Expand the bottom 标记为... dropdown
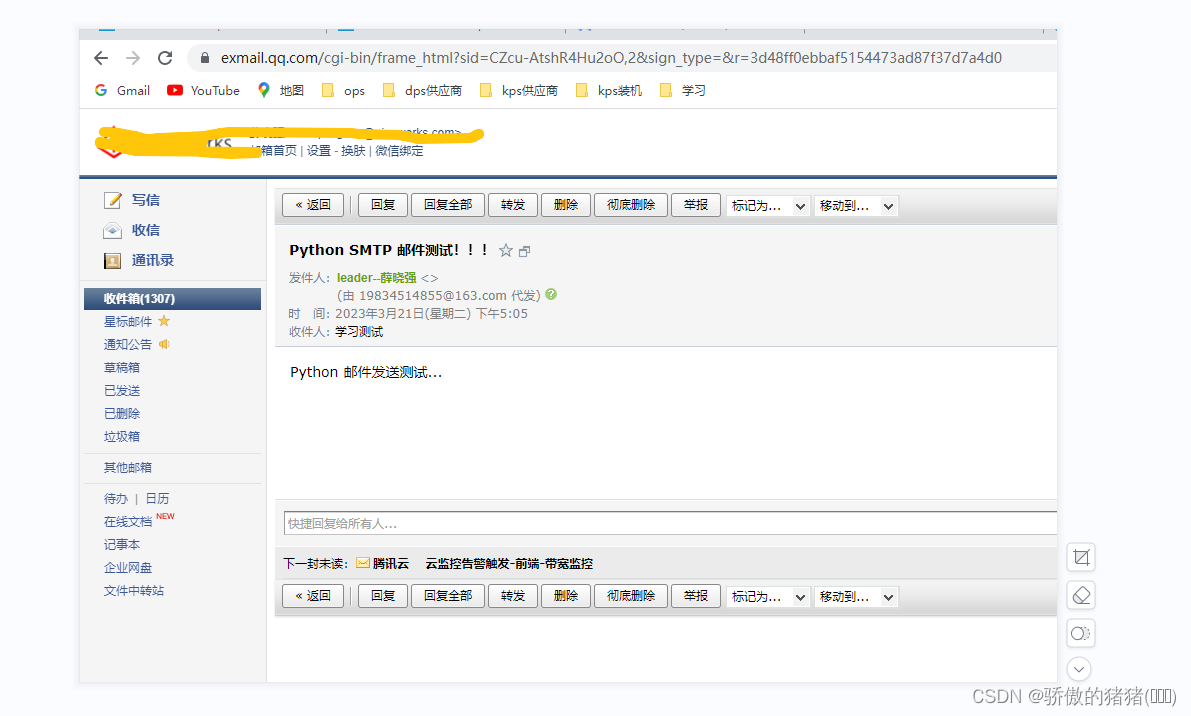Screen dimensions: 1191x716 click(x=768, y=597)
